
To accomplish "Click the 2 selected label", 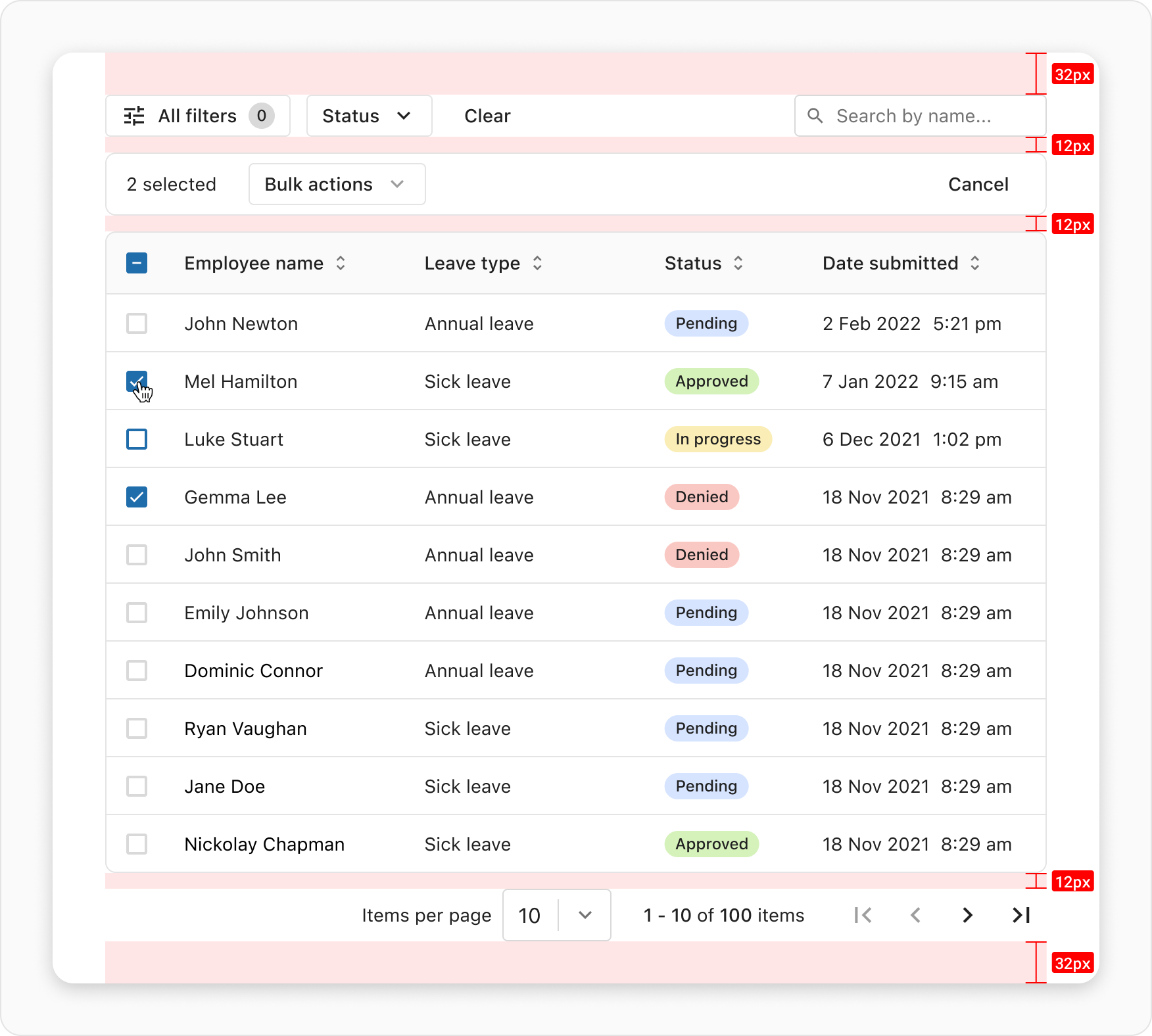I will coord(171,184).
